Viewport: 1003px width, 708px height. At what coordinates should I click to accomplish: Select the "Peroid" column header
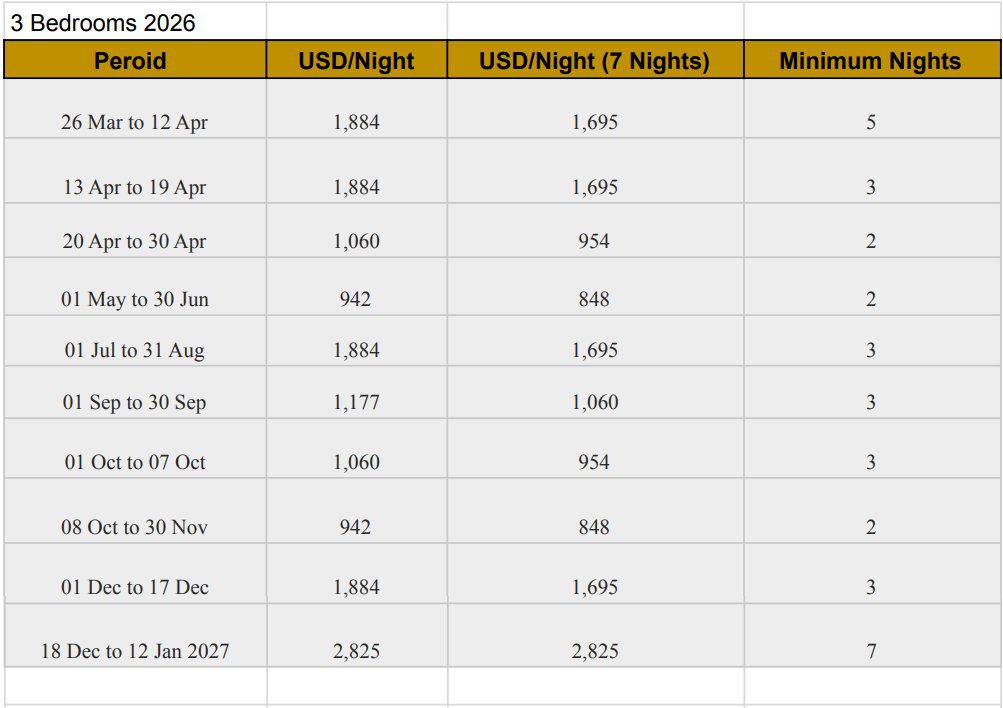[x=130, y=61]
